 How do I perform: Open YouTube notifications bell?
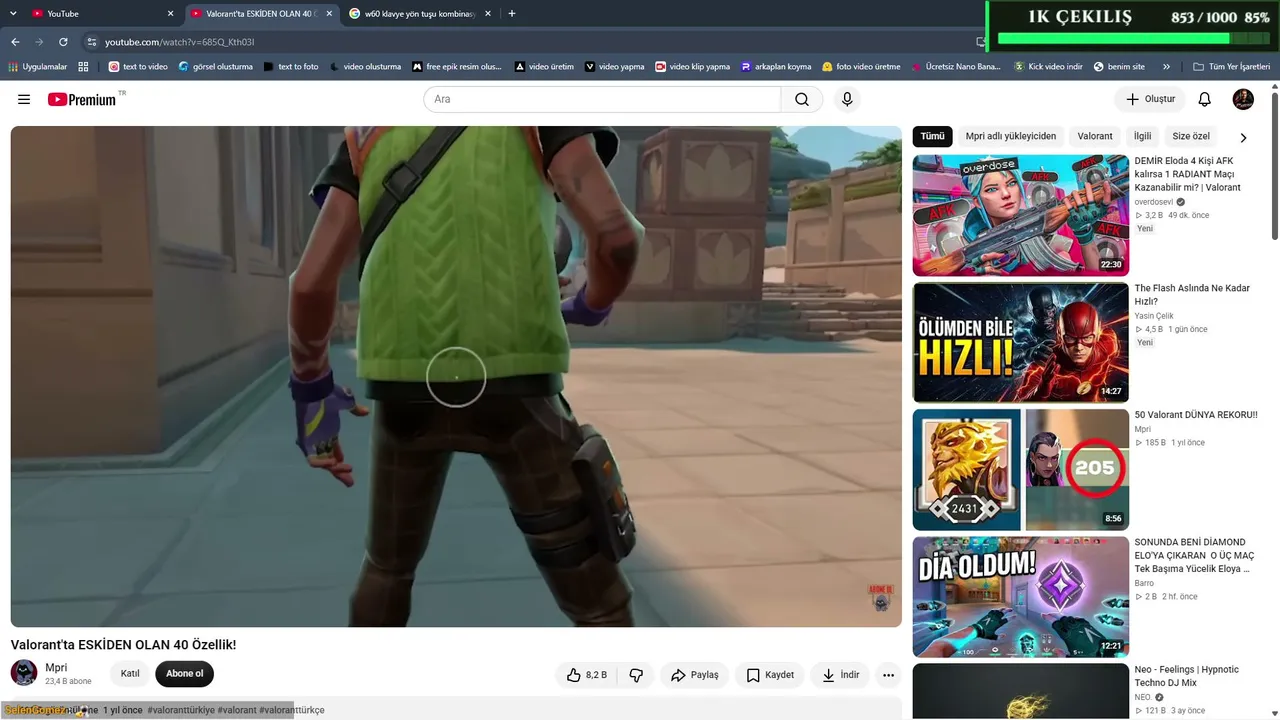pyautogui.click(x=1205, y=99)
